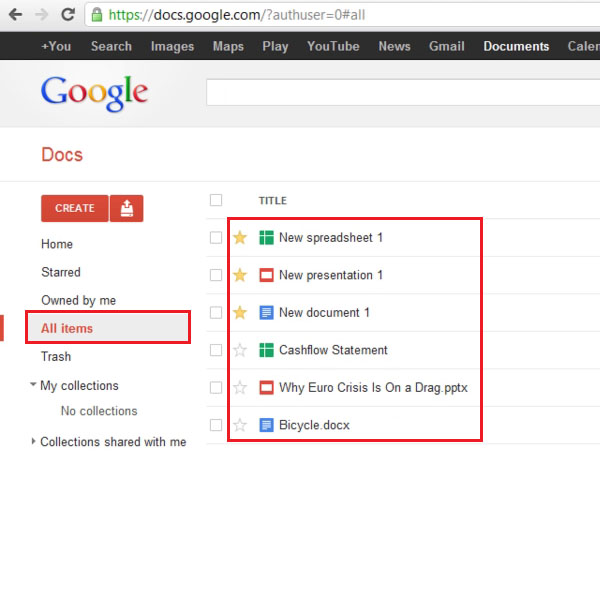Star the Bicycle.docx file
600x600 pixels.
[240, 425]
